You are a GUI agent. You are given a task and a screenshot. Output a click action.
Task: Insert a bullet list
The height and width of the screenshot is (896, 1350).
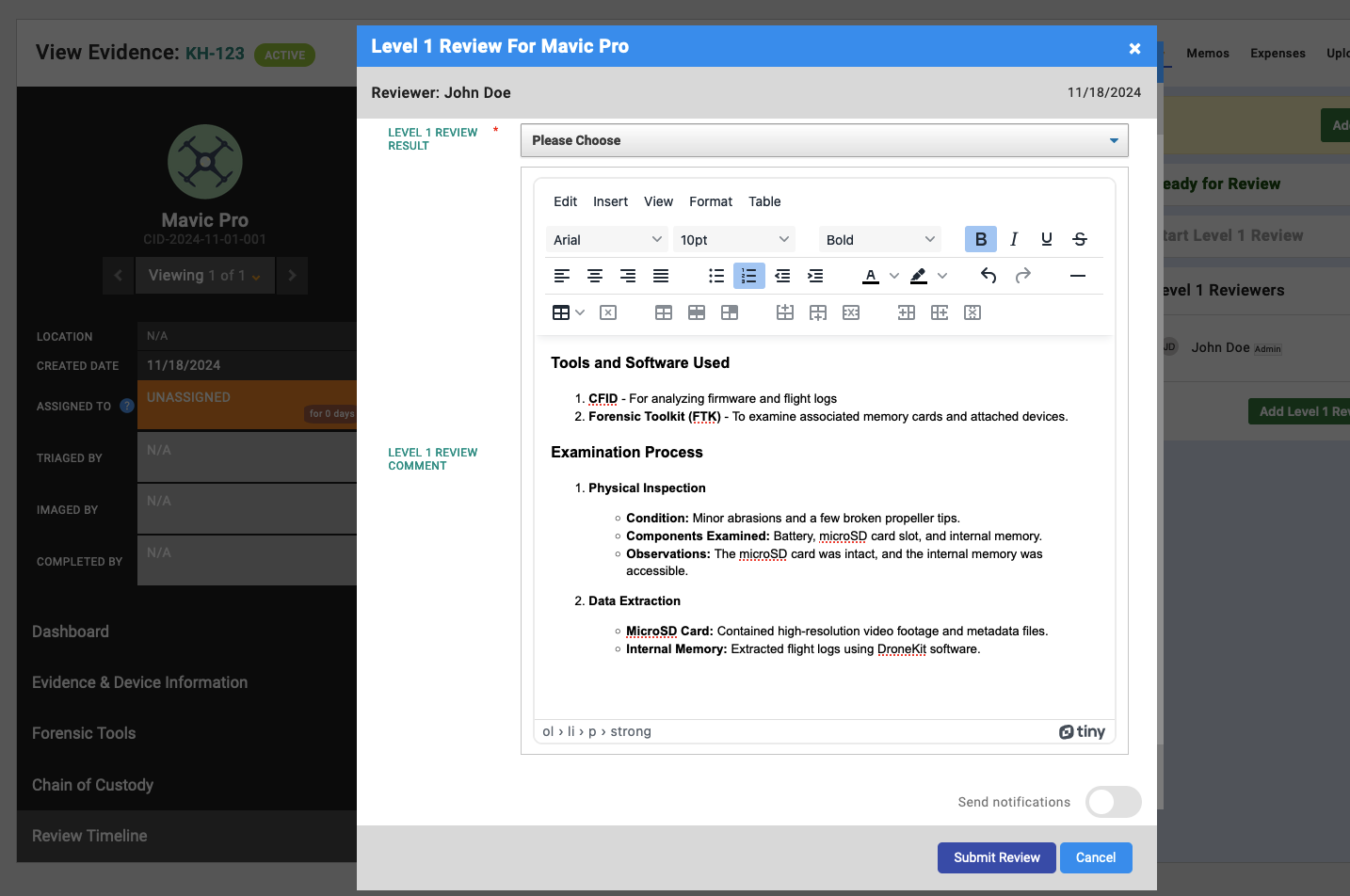(716, 276)
